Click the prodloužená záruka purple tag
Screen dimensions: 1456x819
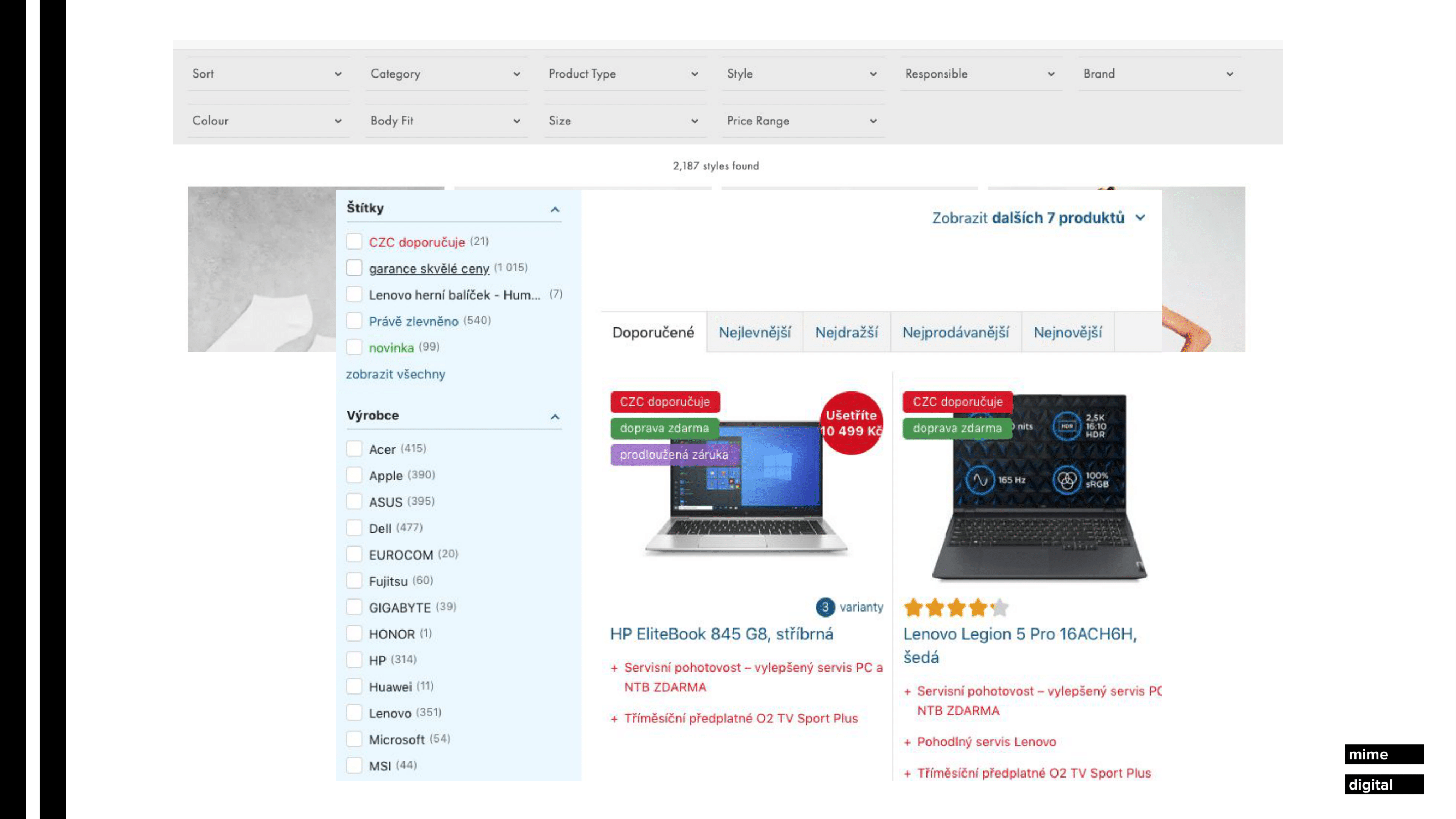(674, 454)
